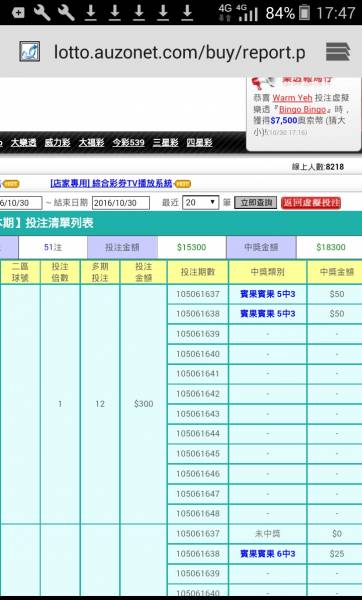Click the HOT badge beside TV播放系統 link
The image size is (362, 600).
click(x=183, y=184)
